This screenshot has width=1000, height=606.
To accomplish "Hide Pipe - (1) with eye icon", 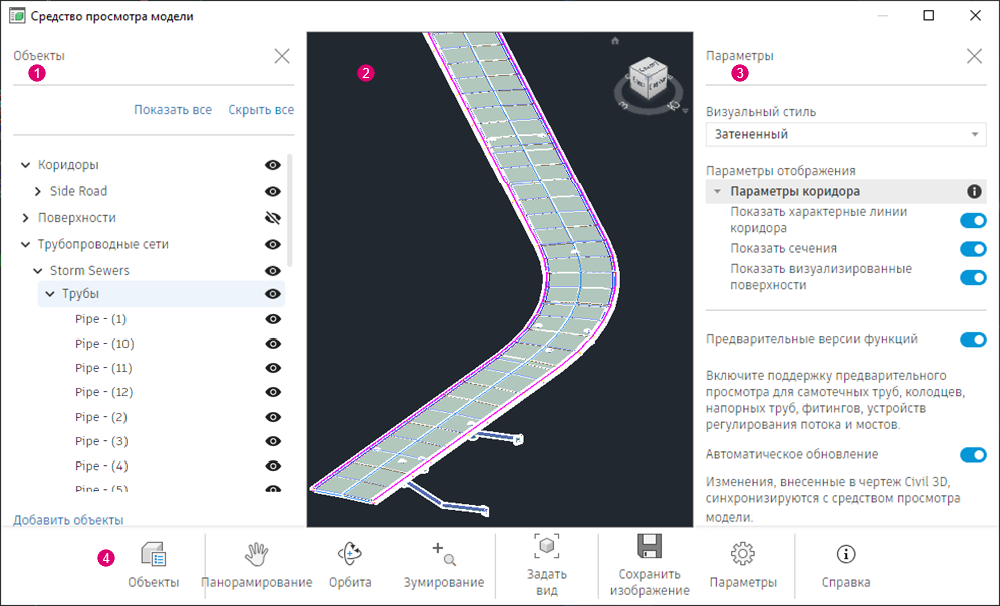I will click(x=273, y=319).
